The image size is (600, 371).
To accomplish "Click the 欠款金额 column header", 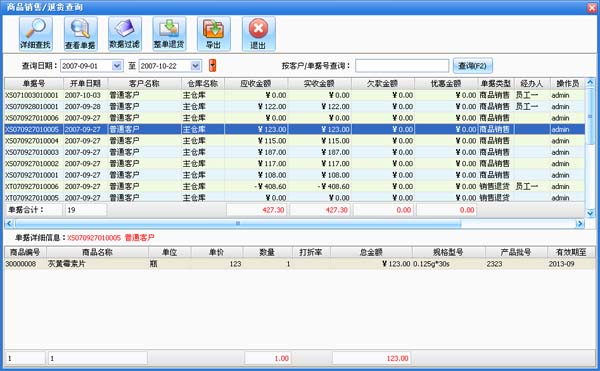I will pyautogui.click(x=383, y=83).
